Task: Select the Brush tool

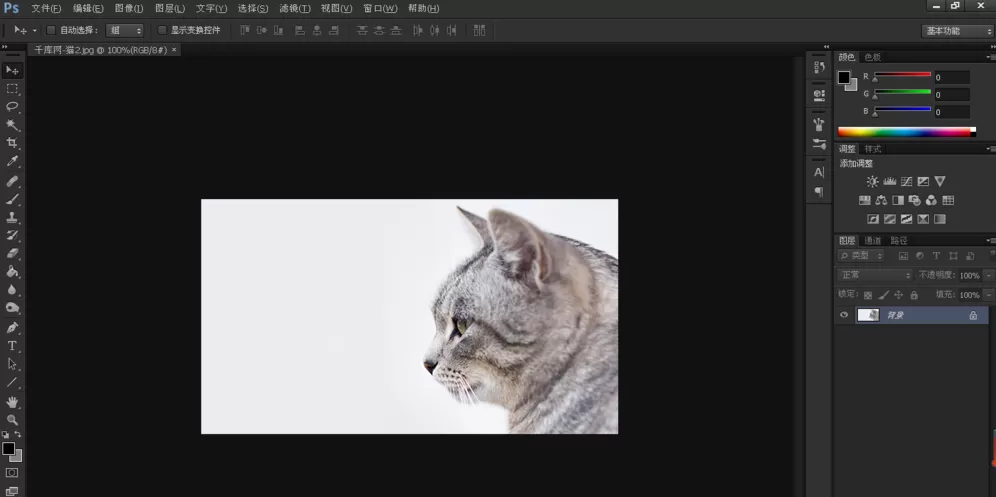Action: [x=12, y=199]
